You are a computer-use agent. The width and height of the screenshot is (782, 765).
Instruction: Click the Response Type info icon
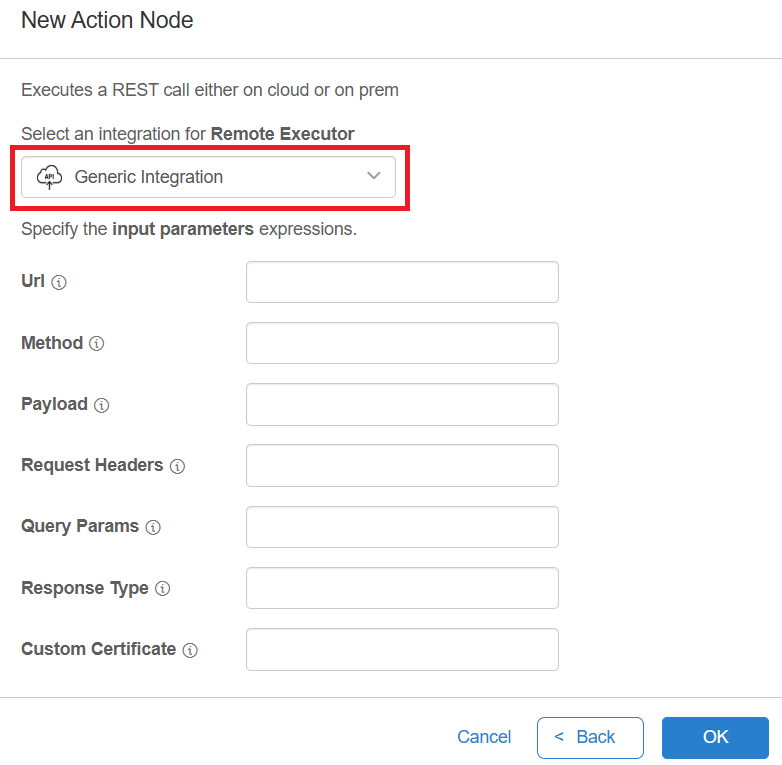[x=162, y=589]
